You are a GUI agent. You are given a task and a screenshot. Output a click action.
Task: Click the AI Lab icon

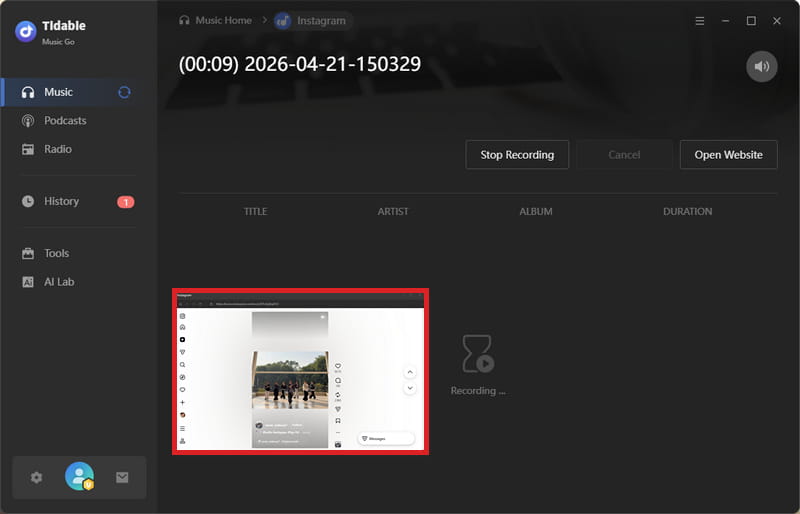point(28,282)
